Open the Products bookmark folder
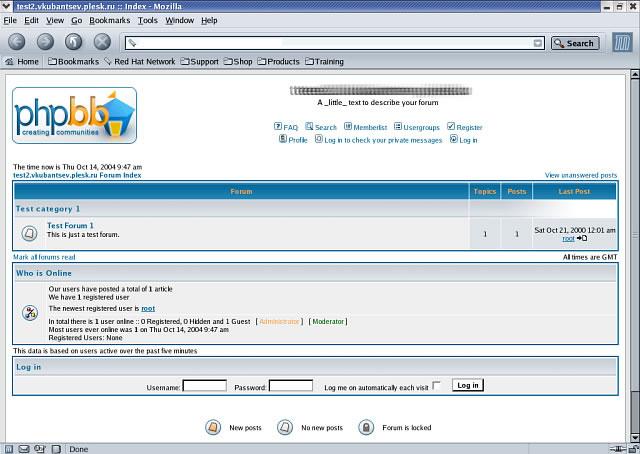 coord(279,62)
